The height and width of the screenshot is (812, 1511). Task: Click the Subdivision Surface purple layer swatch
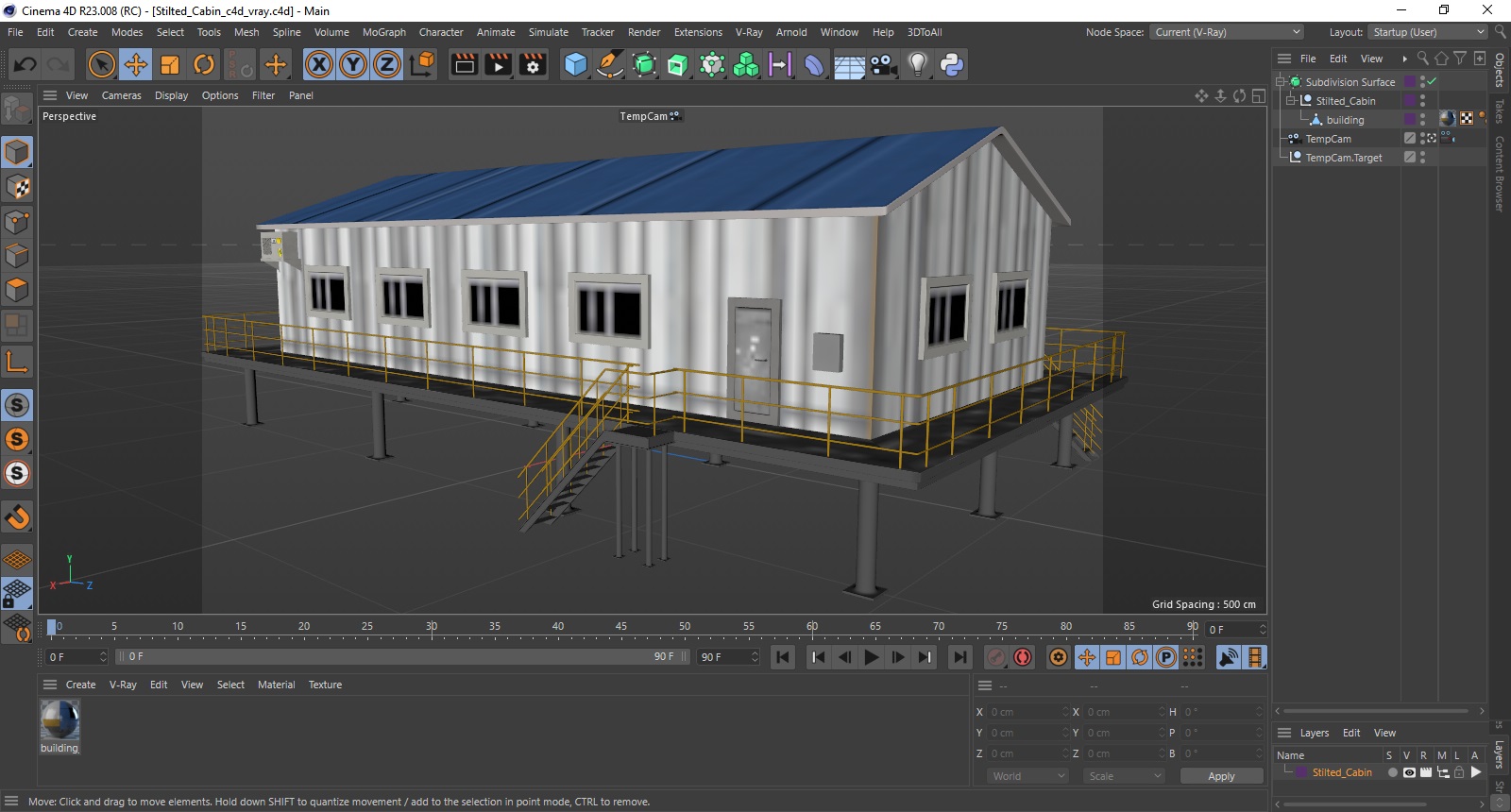click(1410, 82)
